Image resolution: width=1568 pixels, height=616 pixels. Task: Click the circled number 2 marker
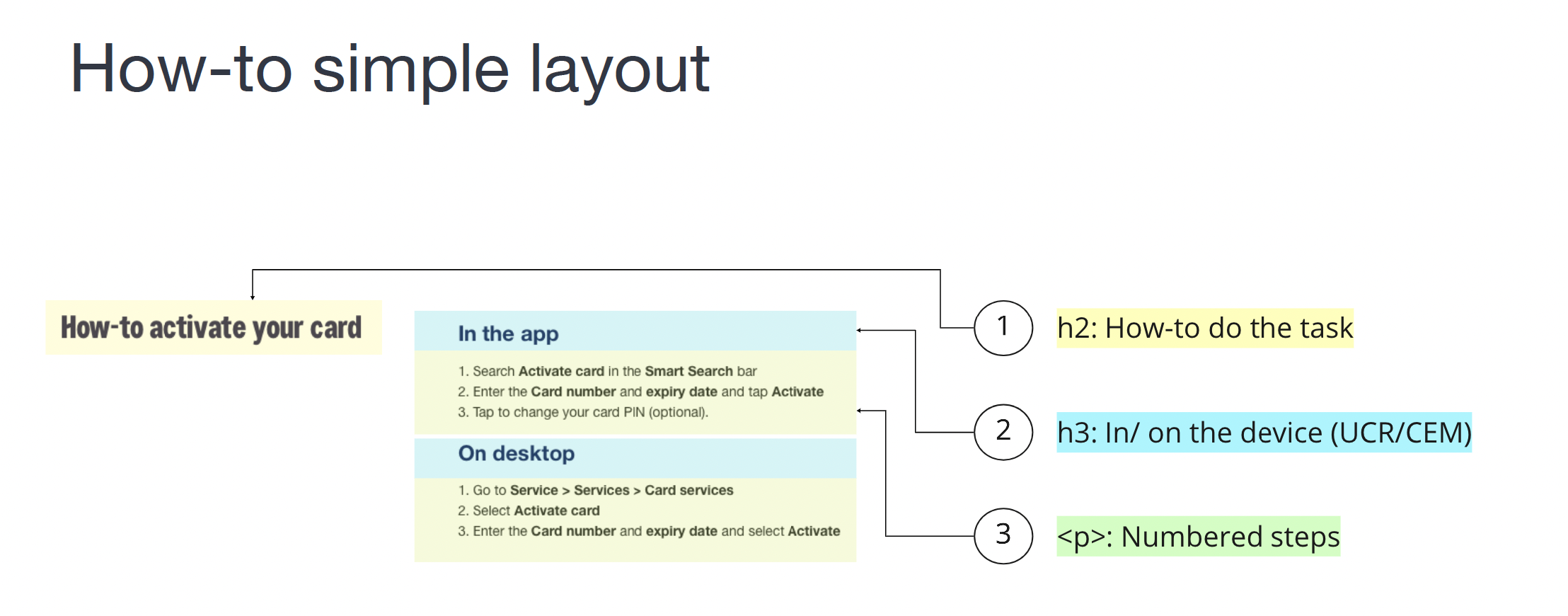(1003, 432)
